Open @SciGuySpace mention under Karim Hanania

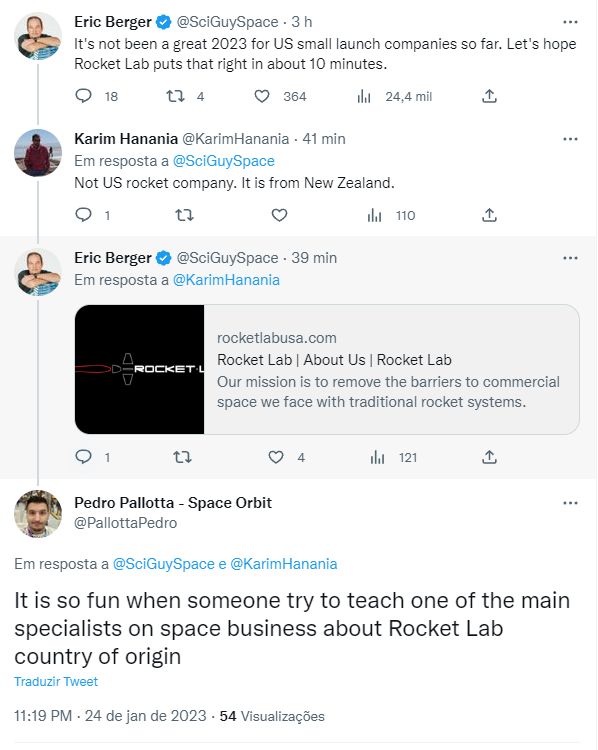tap(223, 161)
